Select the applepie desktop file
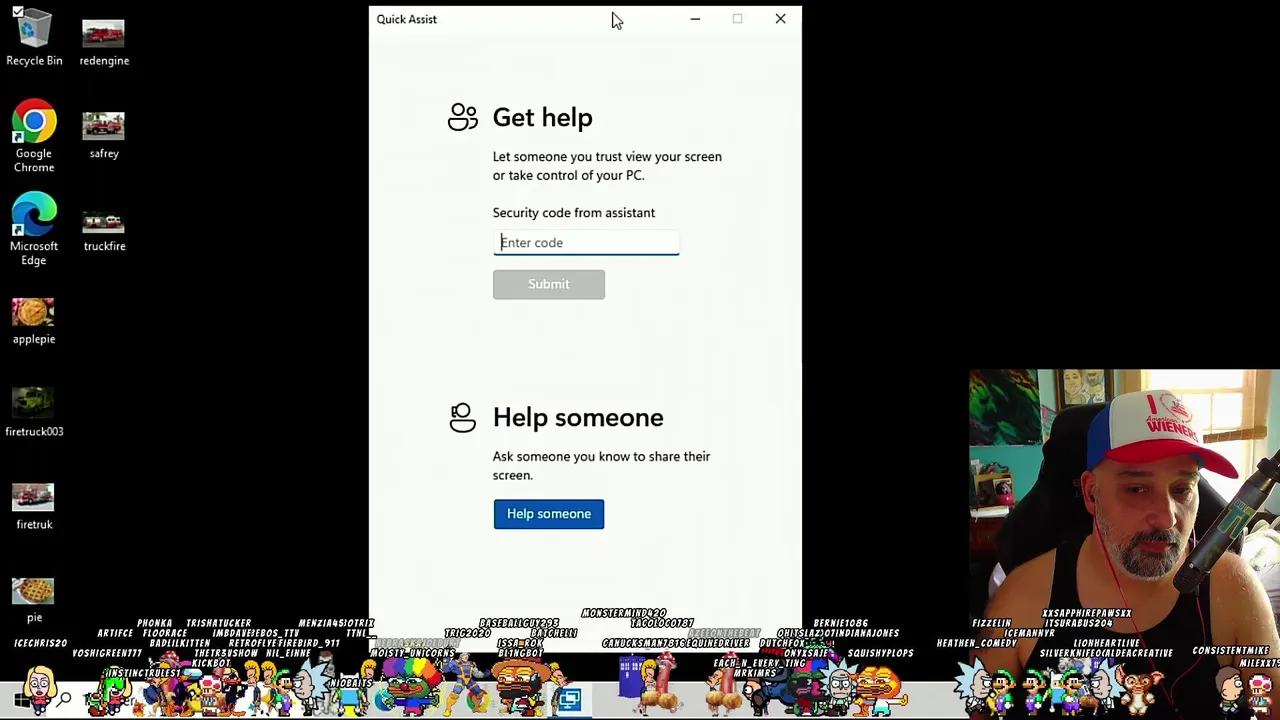 [34, 321]
